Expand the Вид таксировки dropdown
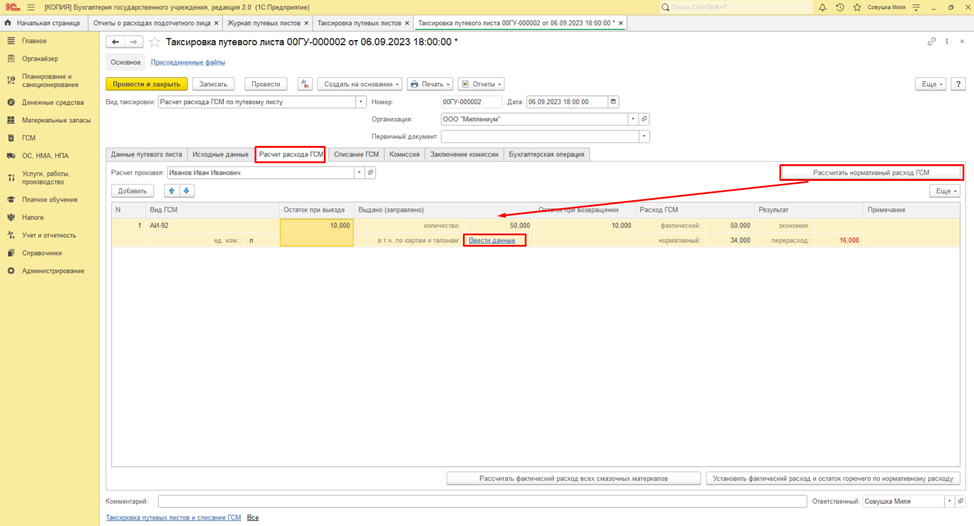Screen dimensions: 974x526 [x=360, y=102]
